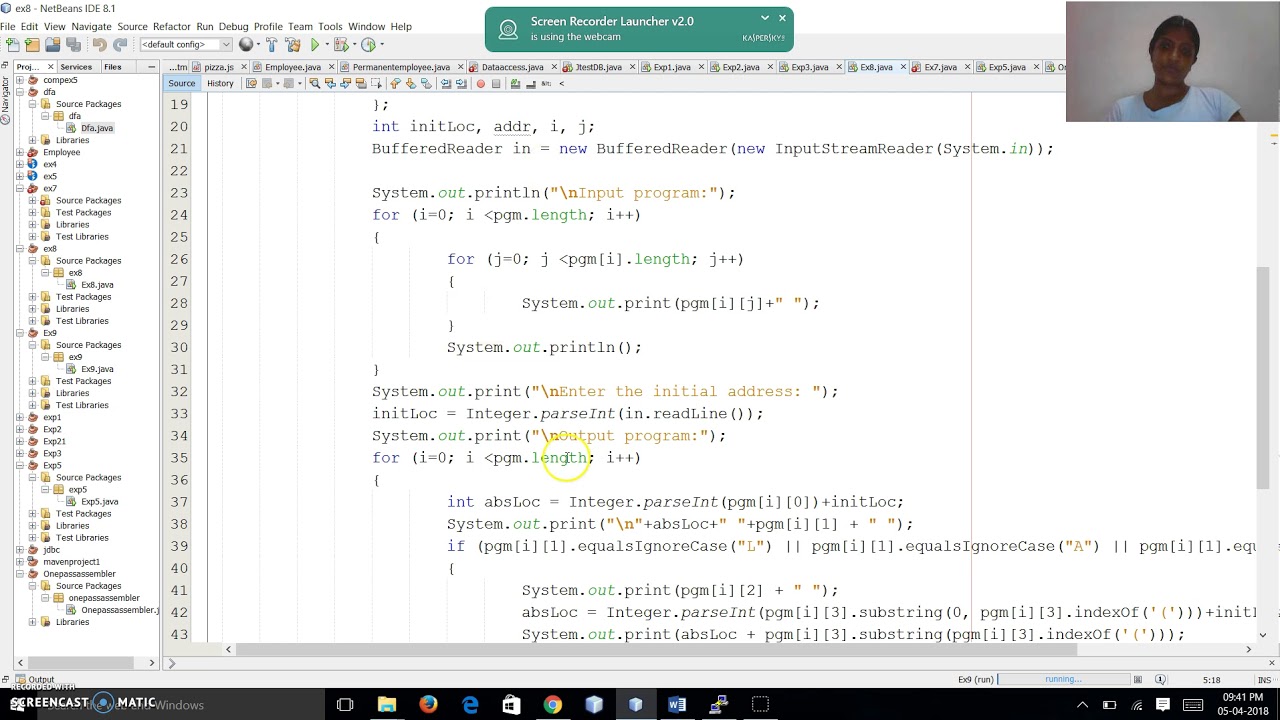Click the Stop Macro Recording square icon

pyautogui.click(x=495, y=83)
